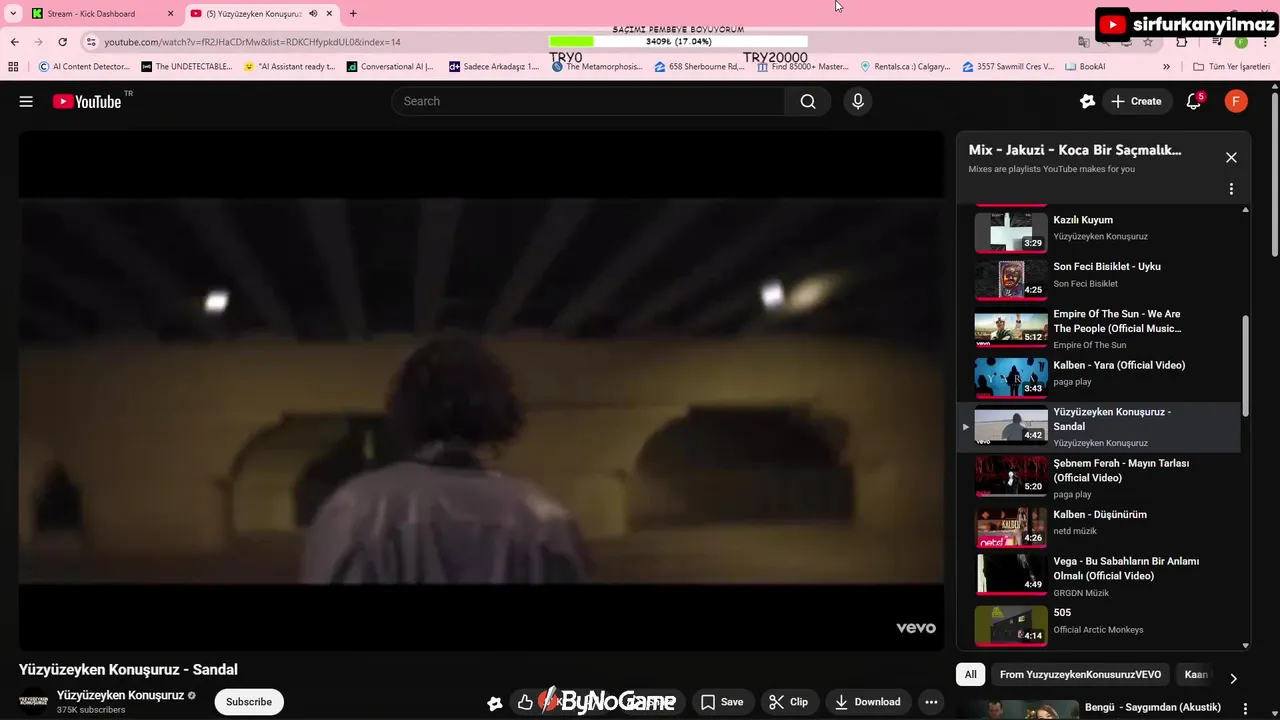This screenshot has width=1280, height=720.
Task: Play 505 by Arctic Monkeys
Action: (1098, 624)
